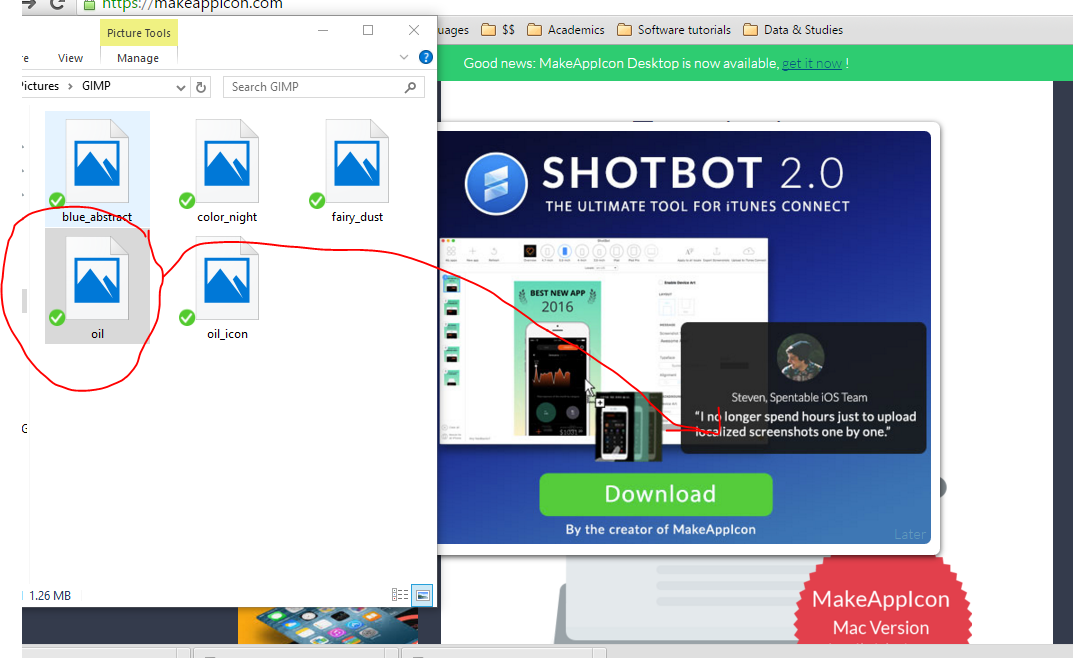Select the blue_abstract image file
This screenshot has height=658, width=1073.
click(97, 169)
